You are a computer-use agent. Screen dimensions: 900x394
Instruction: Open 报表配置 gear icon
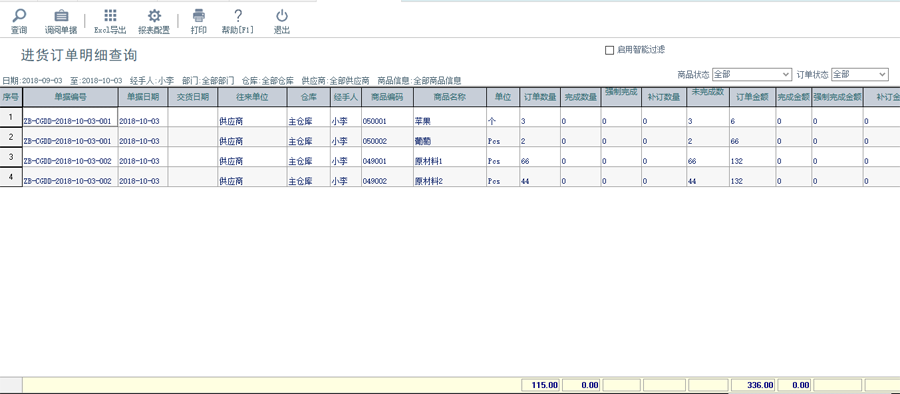click(154, 16)
